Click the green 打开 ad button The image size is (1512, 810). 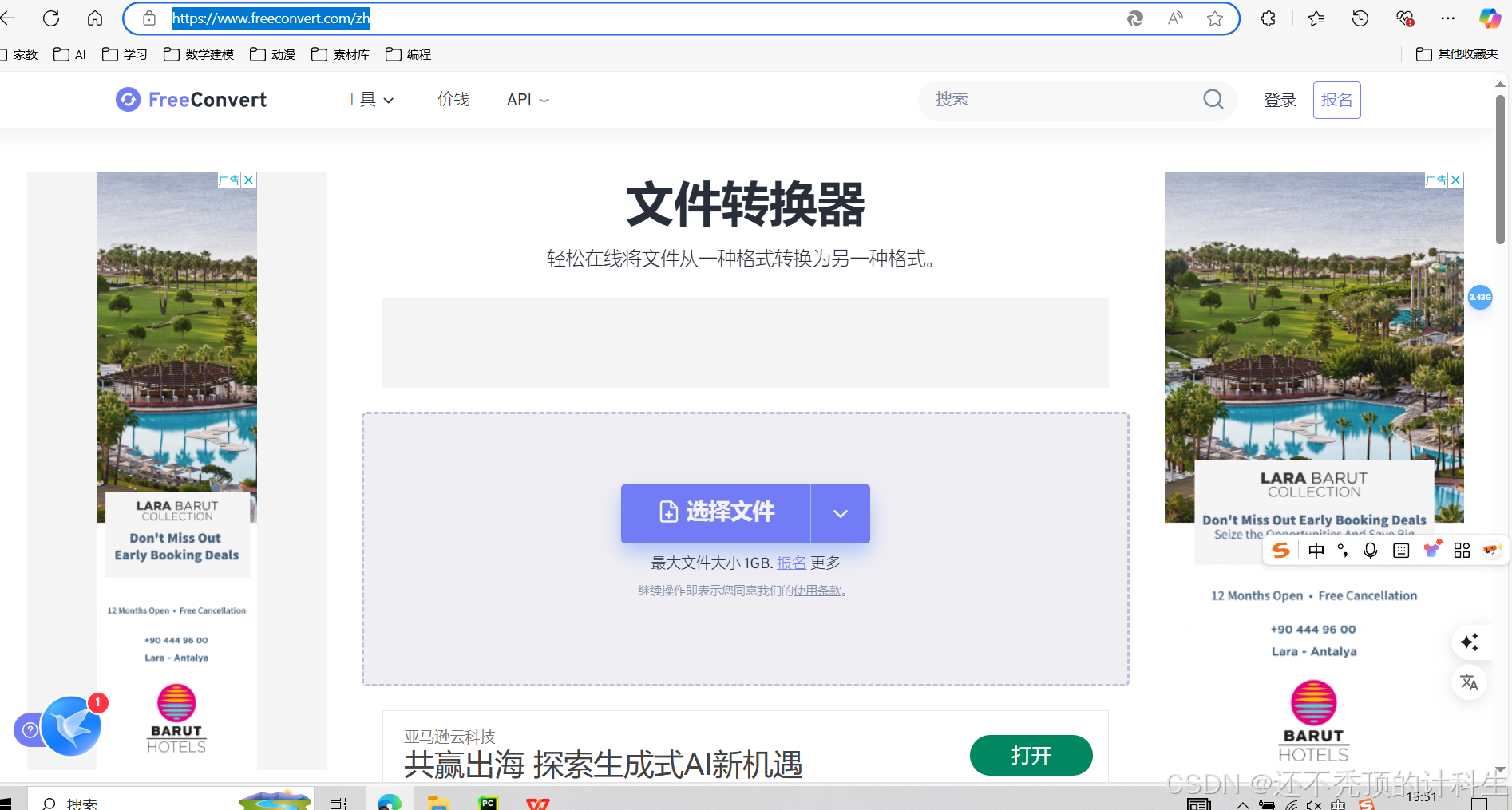pyautogui.click(x=1031, y=755)
